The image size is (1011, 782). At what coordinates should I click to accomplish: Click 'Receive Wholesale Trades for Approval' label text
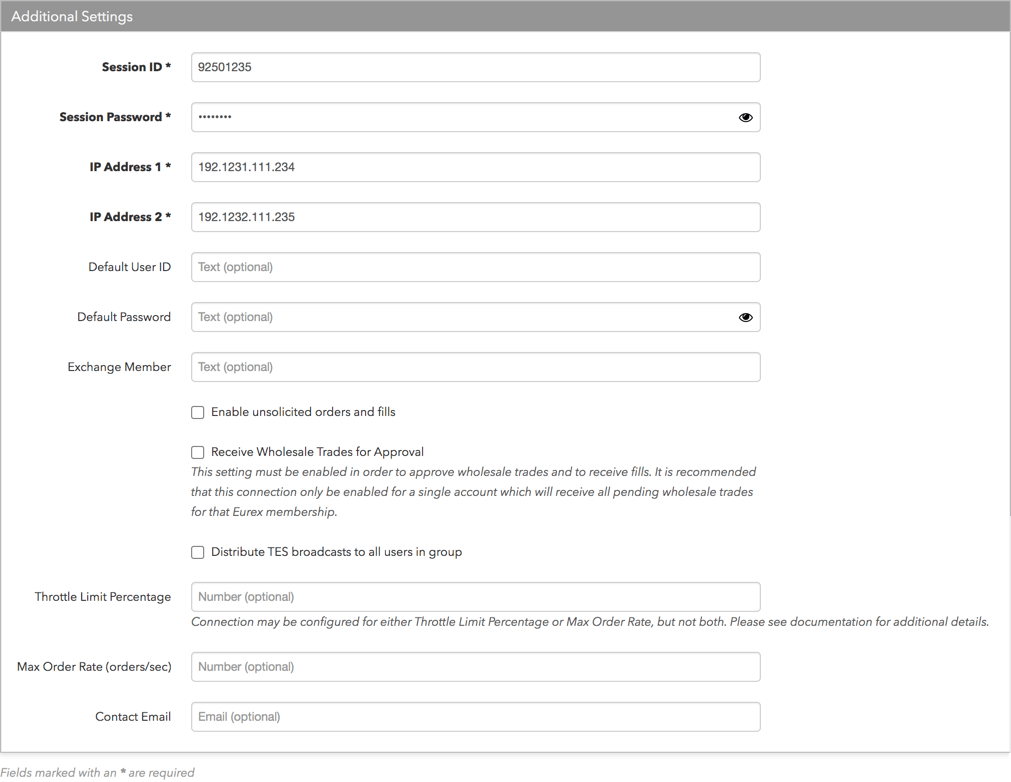click(x=317, y=452)
